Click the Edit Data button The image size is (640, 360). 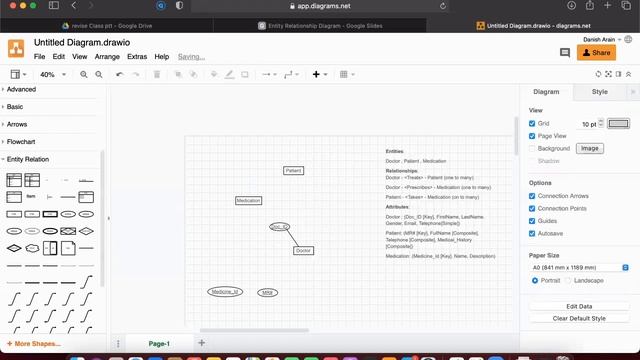[579, 306]
